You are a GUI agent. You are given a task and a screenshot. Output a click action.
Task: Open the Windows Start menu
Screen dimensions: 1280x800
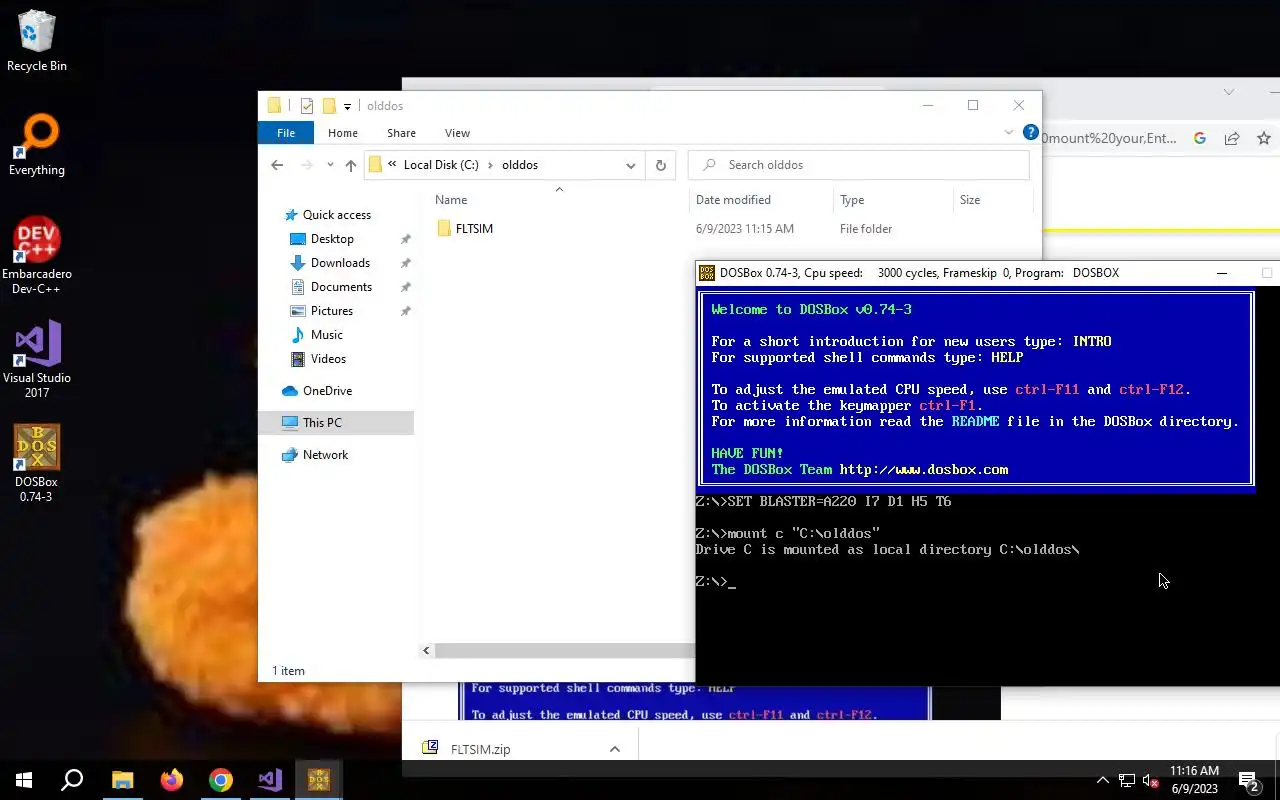click(x=24, y=780)
